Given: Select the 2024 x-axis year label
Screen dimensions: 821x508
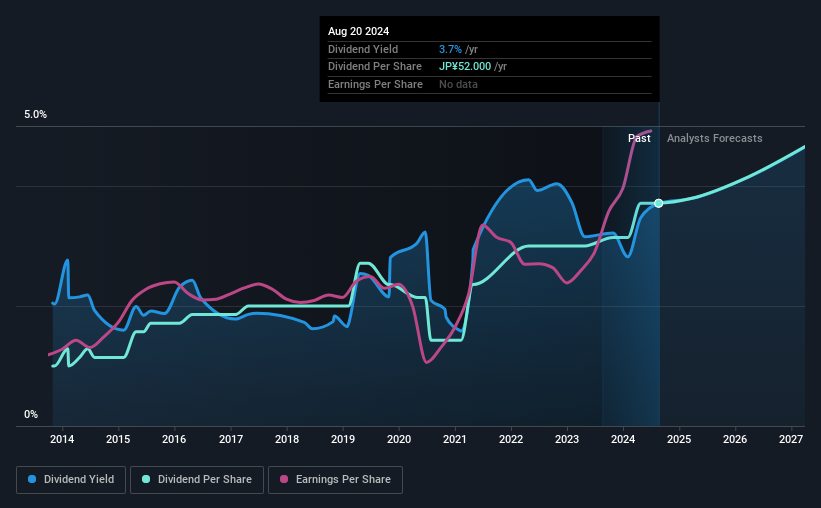Looking at the screenshot, I should click(623, 439).
